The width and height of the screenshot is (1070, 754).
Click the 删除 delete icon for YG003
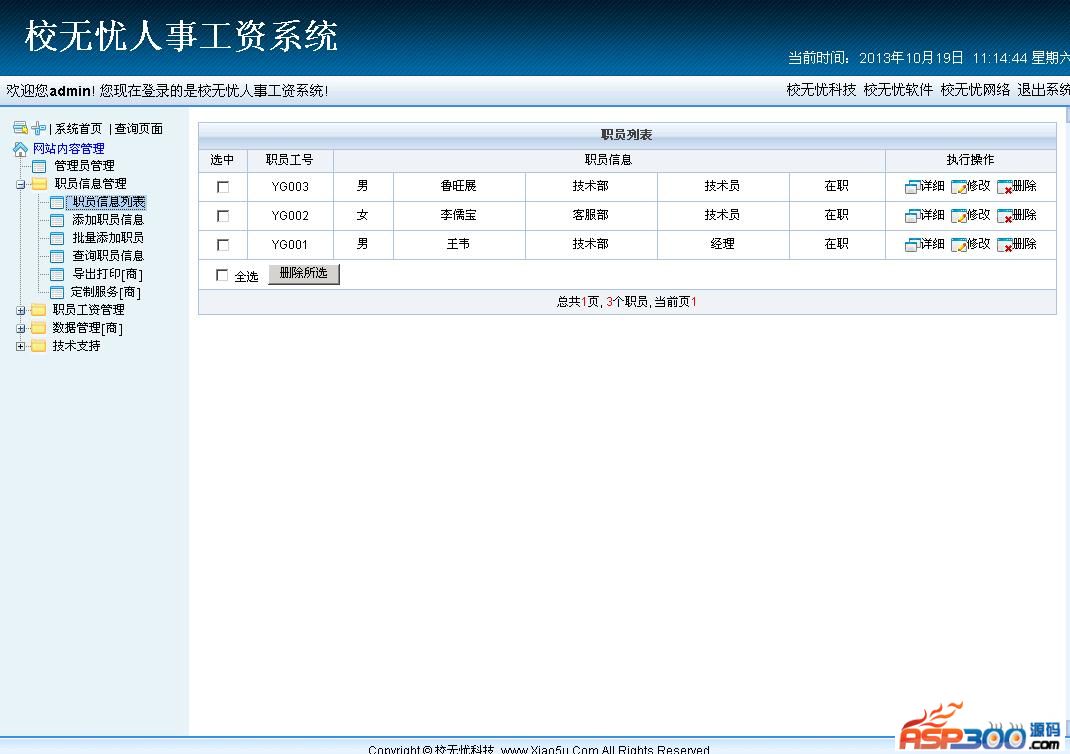pyautogui.click(x=1005, y=187)
